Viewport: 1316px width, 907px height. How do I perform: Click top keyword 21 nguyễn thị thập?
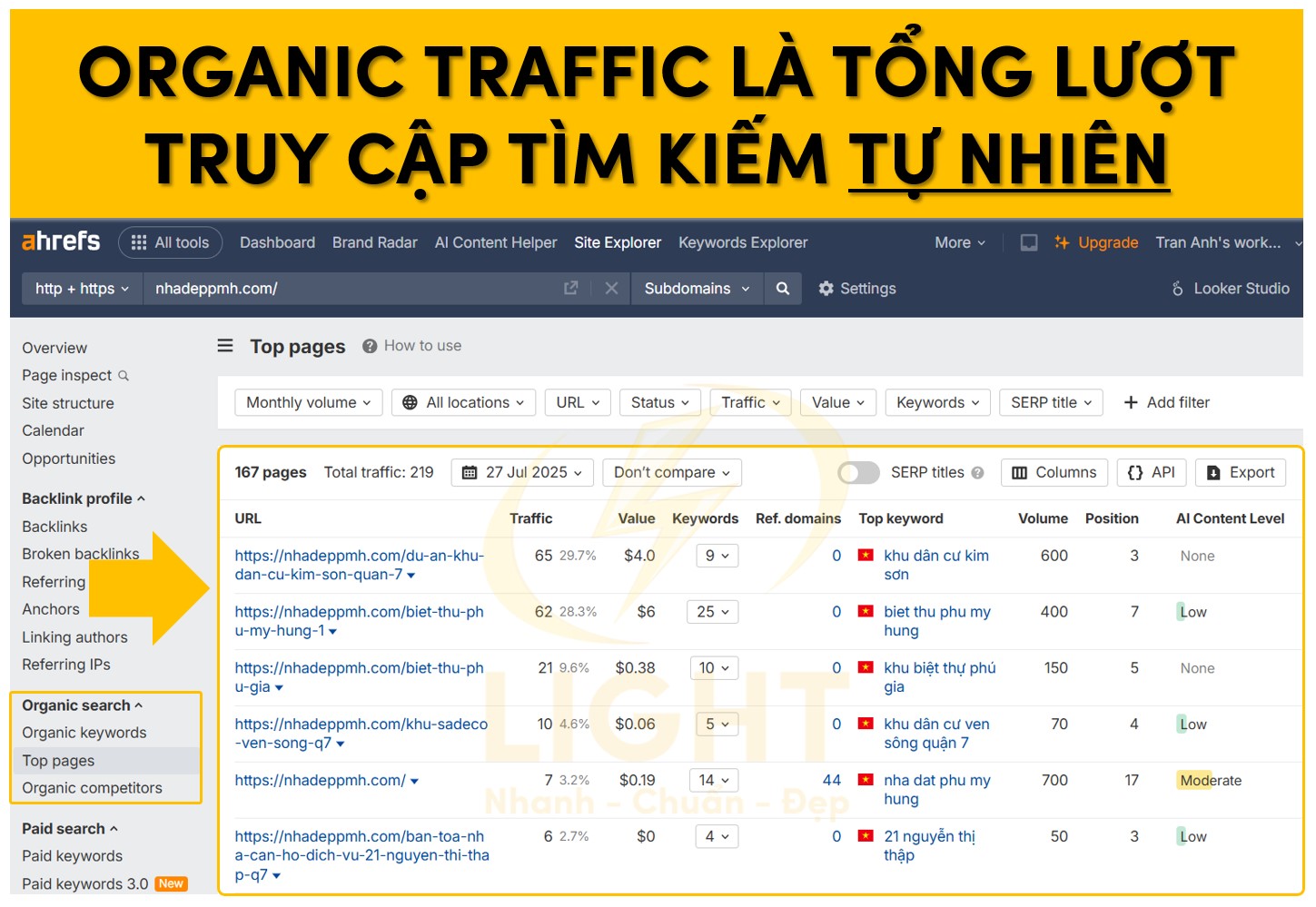coord(929,845)
